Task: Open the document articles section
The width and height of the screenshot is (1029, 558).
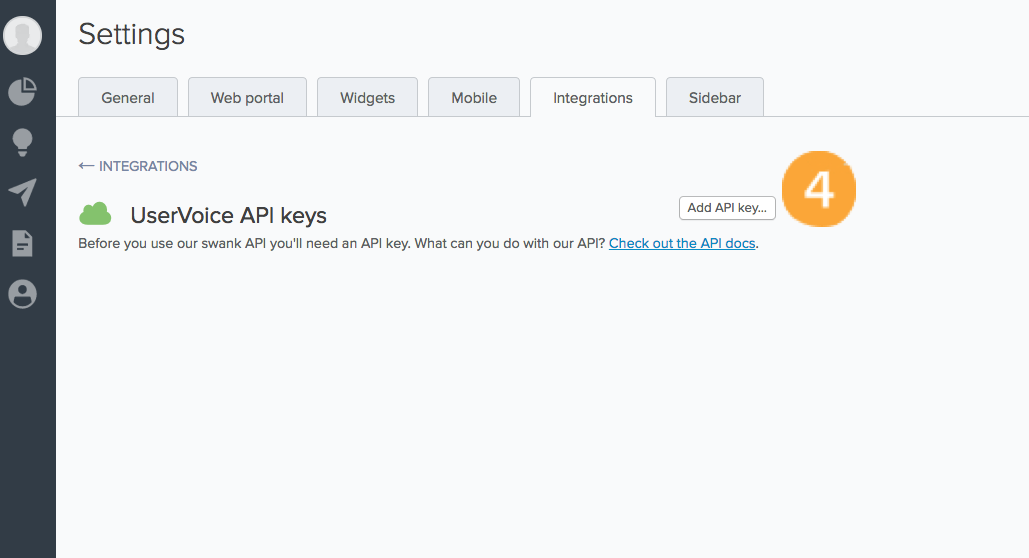Action: coord(22,244)
